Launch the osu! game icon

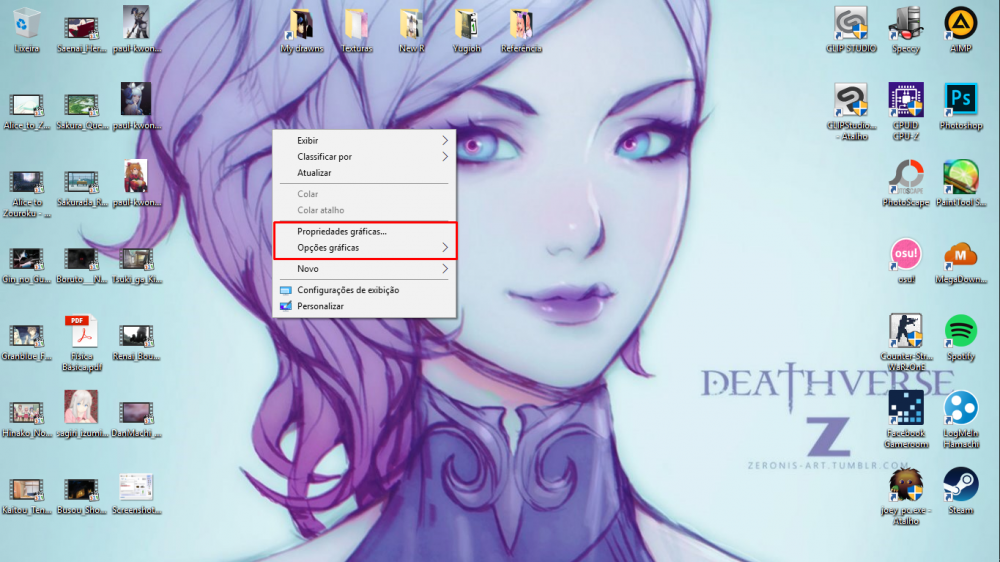click(906, 262)
